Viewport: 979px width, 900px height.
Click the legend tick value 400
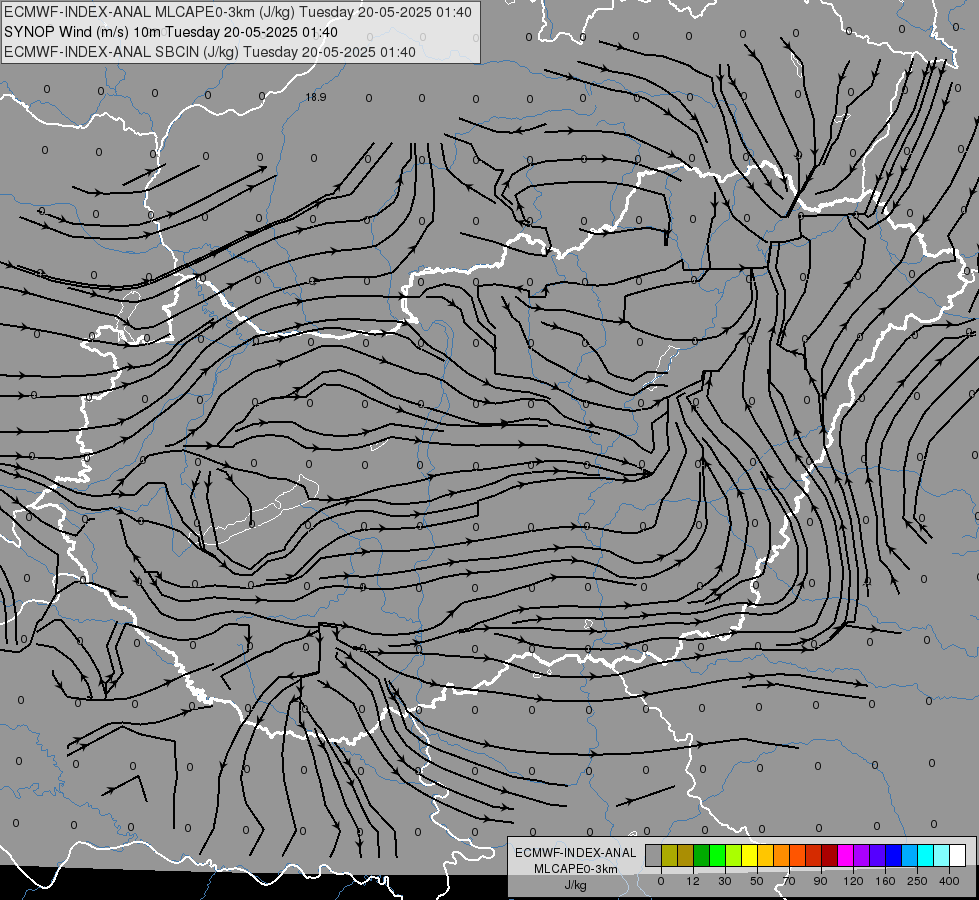[x=949, y=881]
